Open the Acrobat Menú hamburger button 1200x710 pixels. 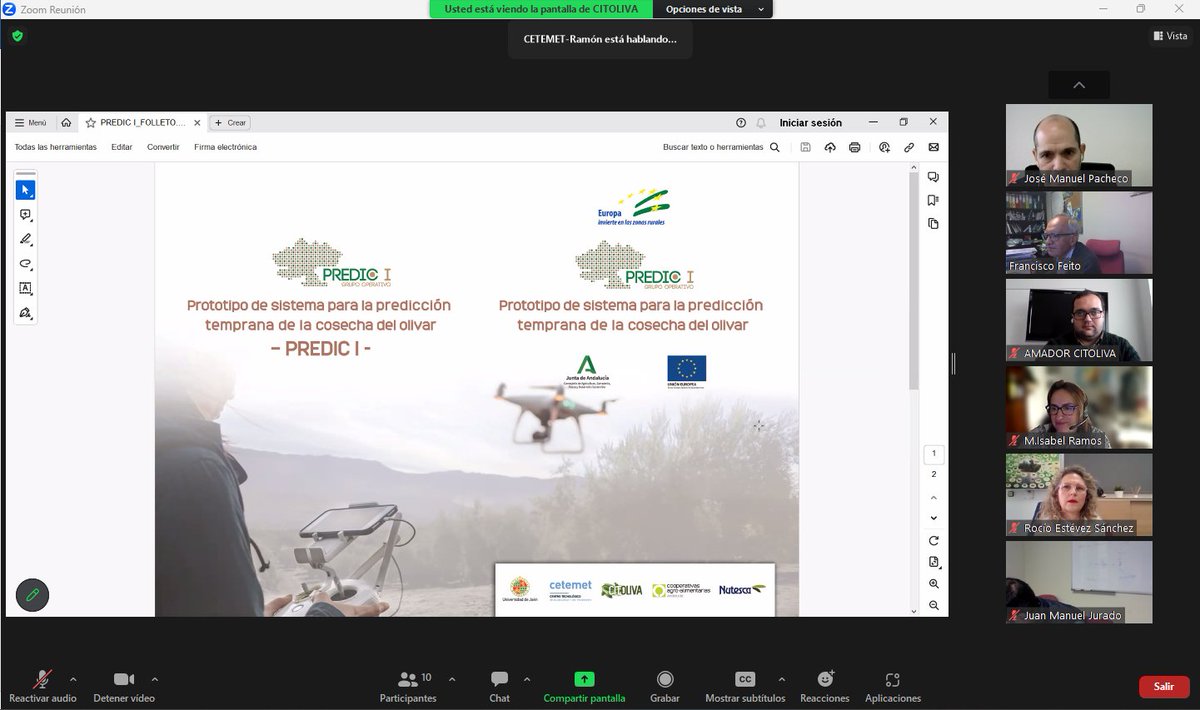pos(30,123)
